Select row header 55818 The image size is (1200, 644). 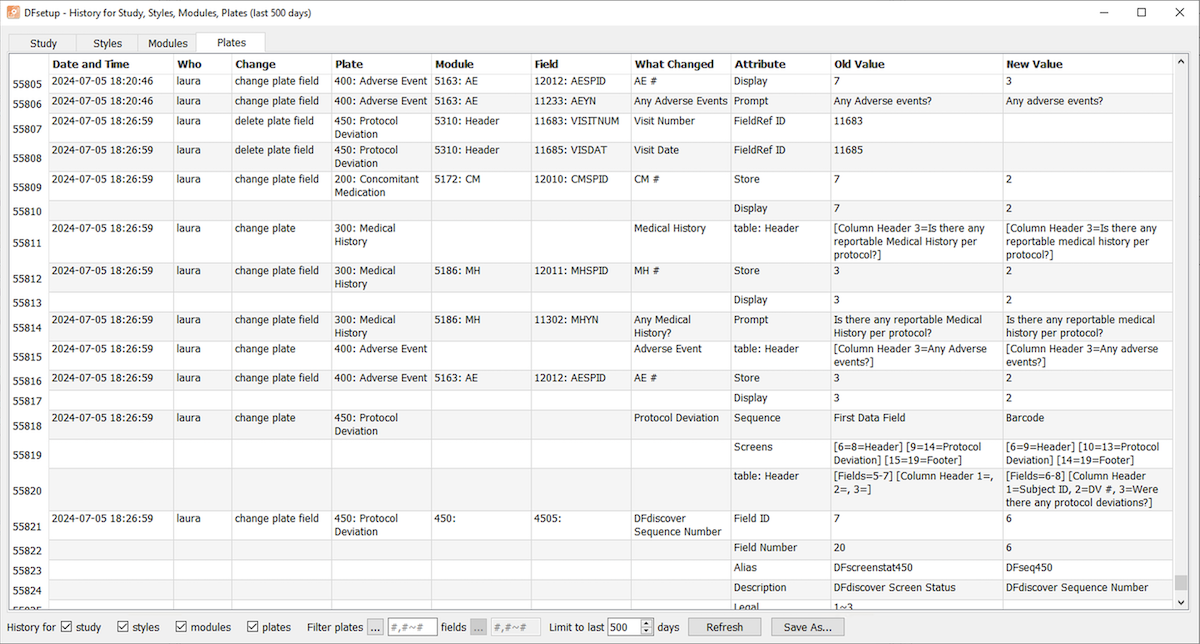click(28, 426)
